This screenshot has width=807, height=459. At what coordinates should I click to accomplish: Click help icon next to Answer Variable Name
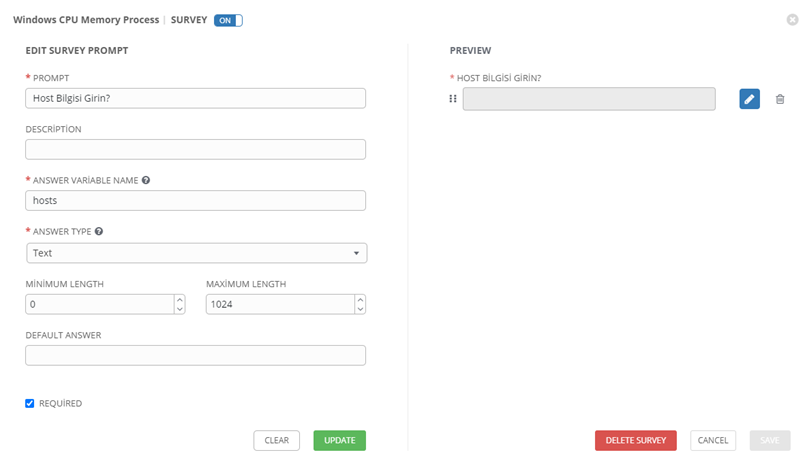146,180
